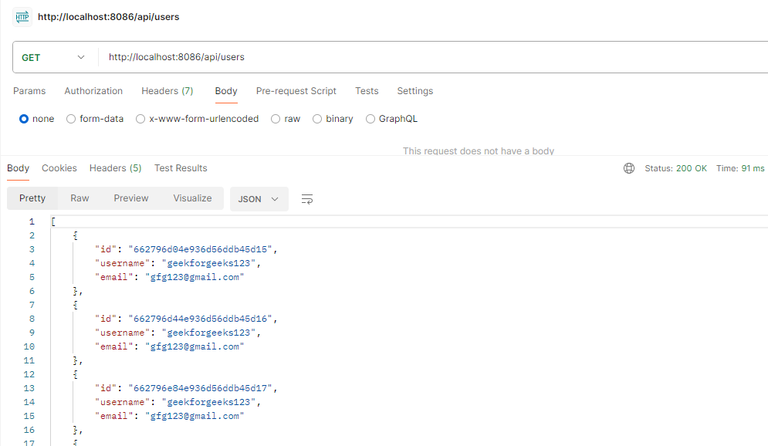Click the HTTP request icon beside title
This screenshot has height=446, width=768.
[x=22, y=17]
